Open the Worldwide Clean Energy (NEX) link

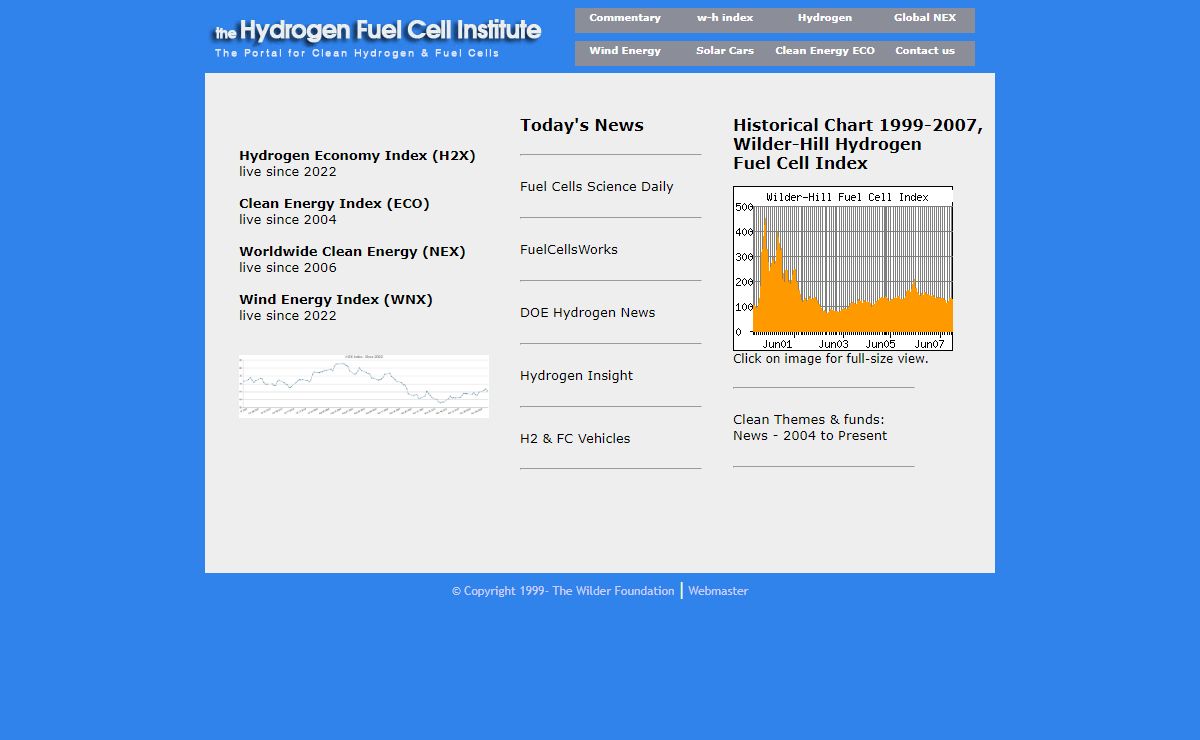(352, 252)
